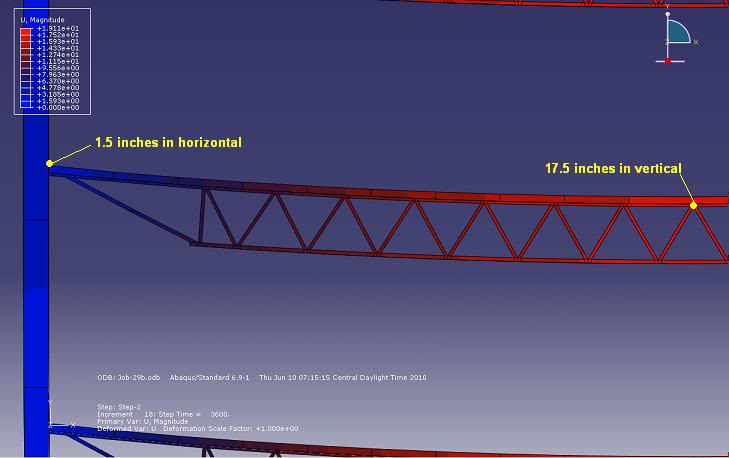Screen dimensions: 729x458
Task: Select the '17.5 inches in vertical' annotation text
Action: click(613, 168)
